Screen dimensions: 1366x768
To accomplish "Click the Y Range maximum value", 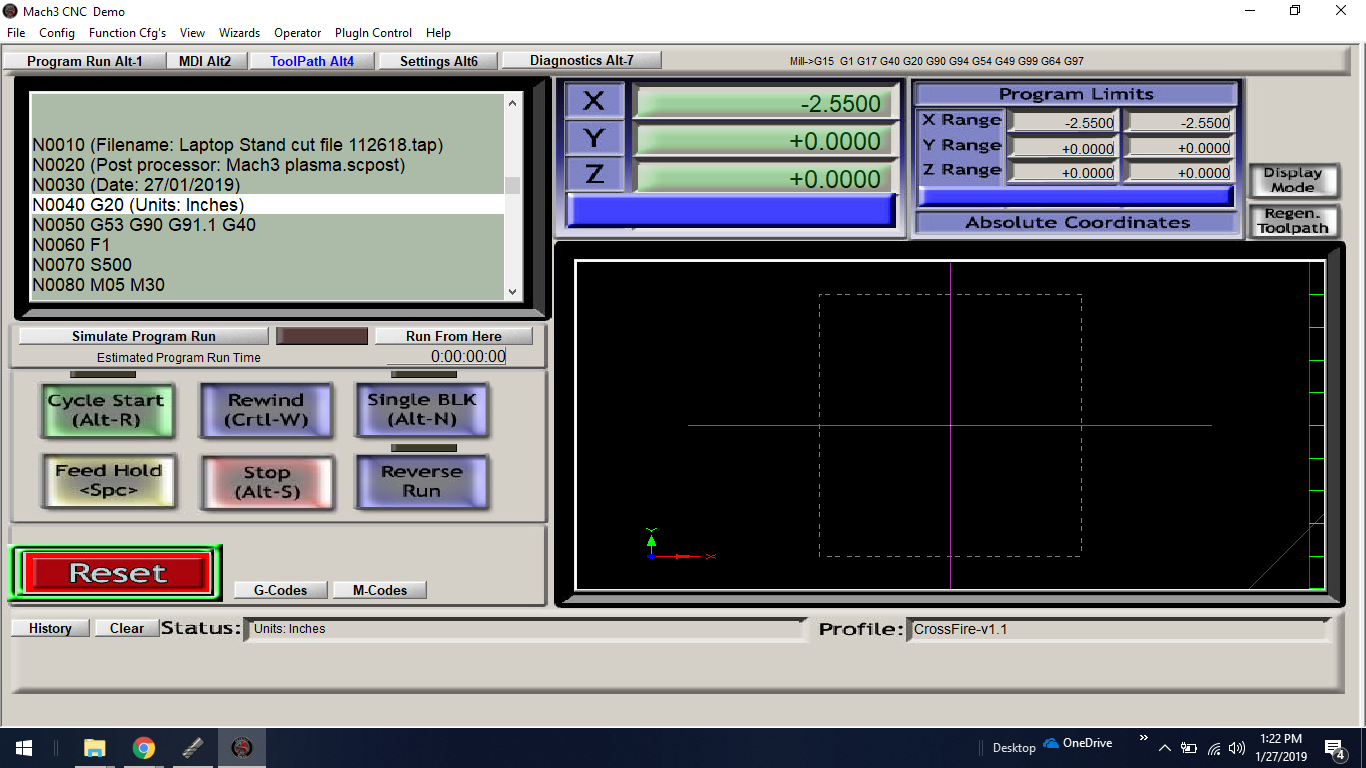I will coord(1179,148).
